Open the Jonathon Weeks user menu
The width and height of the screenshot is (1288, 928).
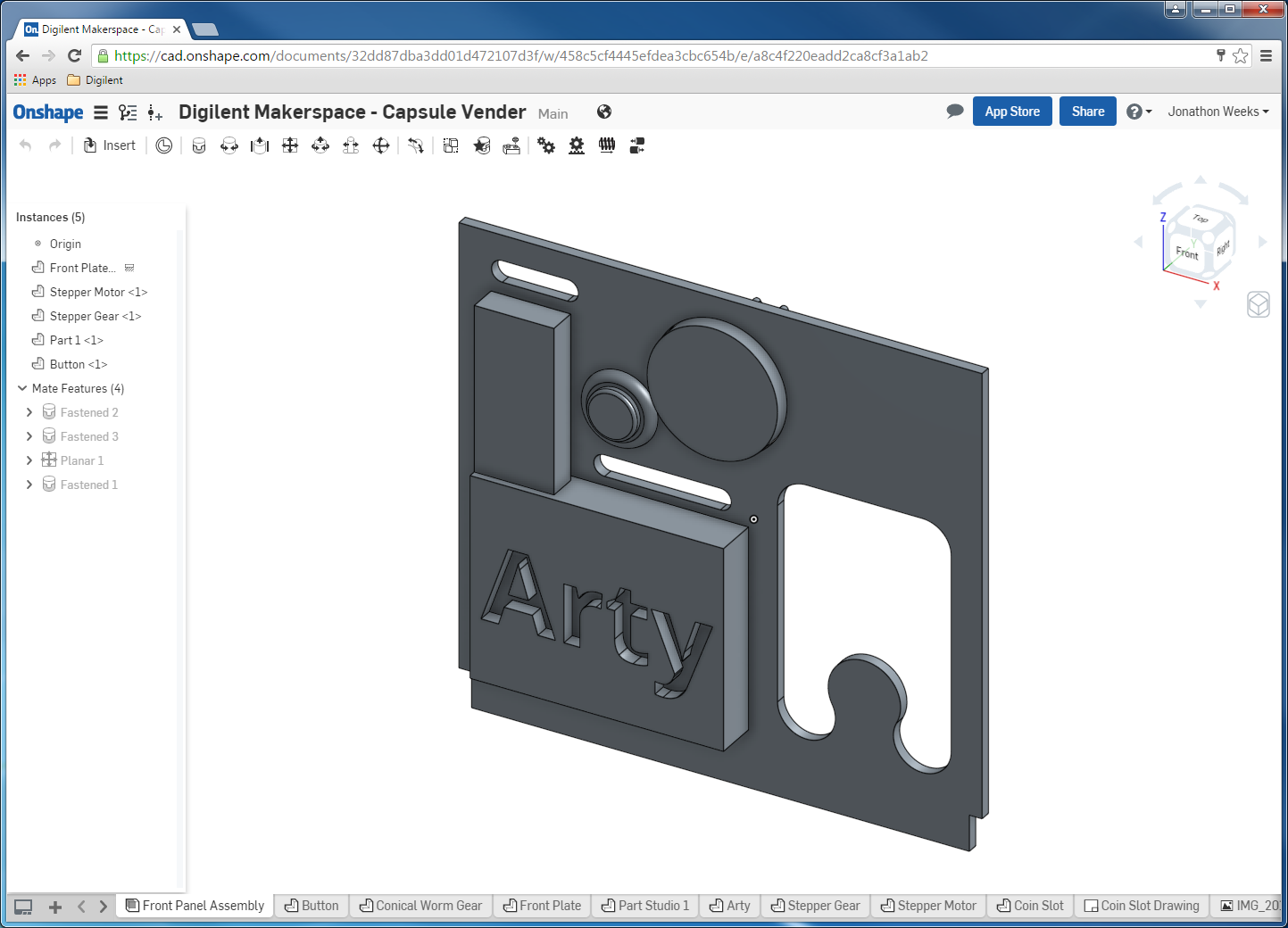tap(1218, 112)
